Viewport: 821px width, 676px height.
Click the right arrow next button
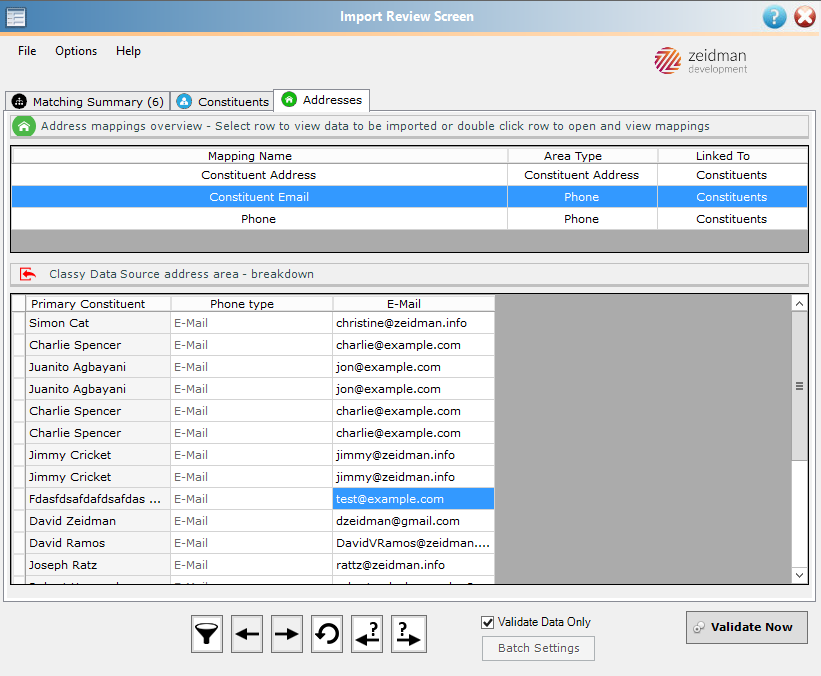[x=286, y=634]
